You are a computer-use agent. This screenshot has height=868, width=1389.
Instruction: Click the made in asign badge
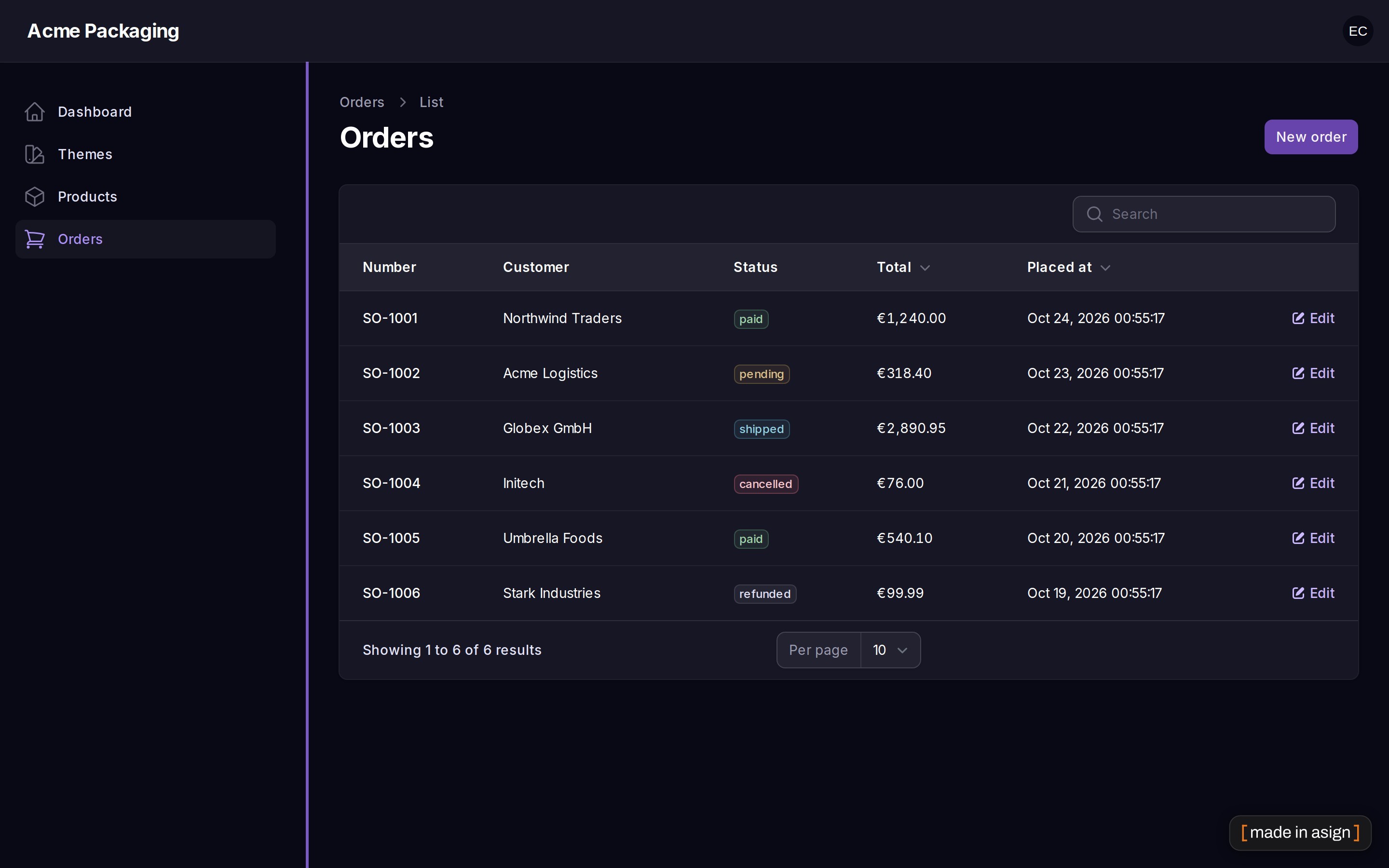point(1300,833)
